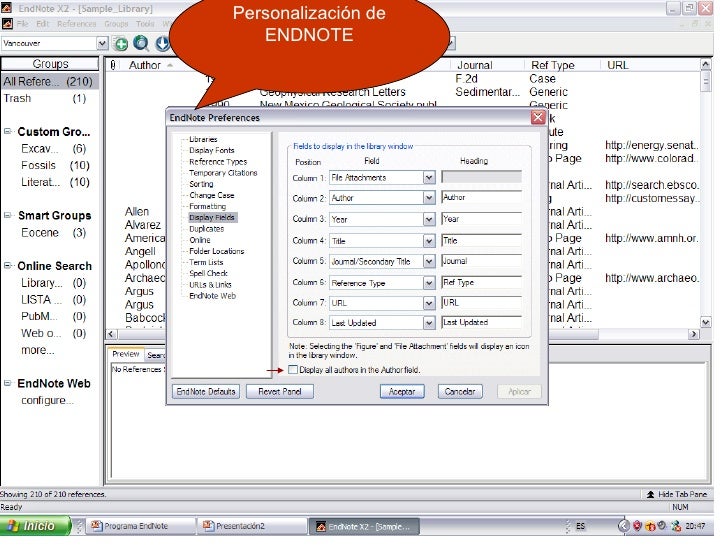Viewport: 728px width, 546px height.
Task: Click the online search globe toolbar icon
Action: tap(141, 43)
